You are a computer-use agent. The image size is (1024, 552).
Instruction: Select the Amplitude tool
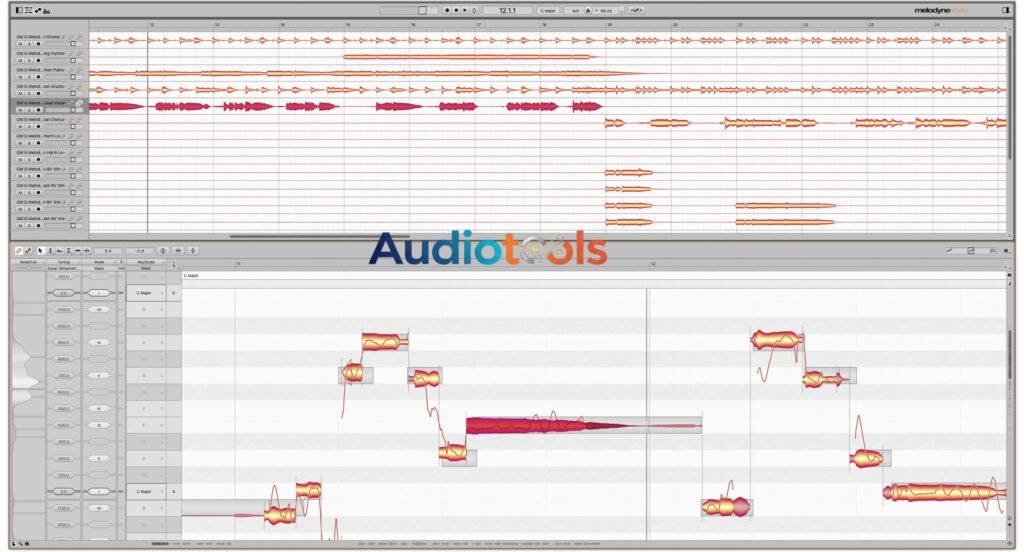pos(69,251)
